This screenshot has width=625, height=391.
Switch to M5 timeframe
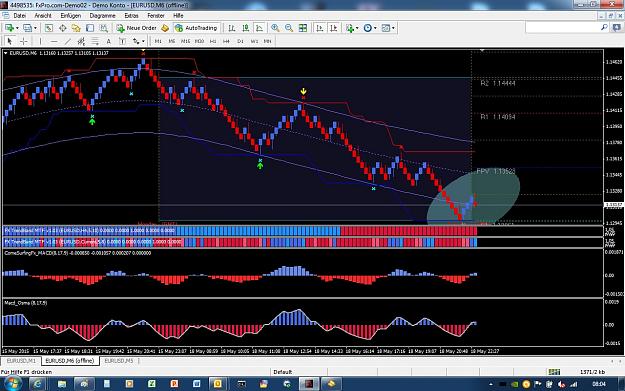pos(171,41)
